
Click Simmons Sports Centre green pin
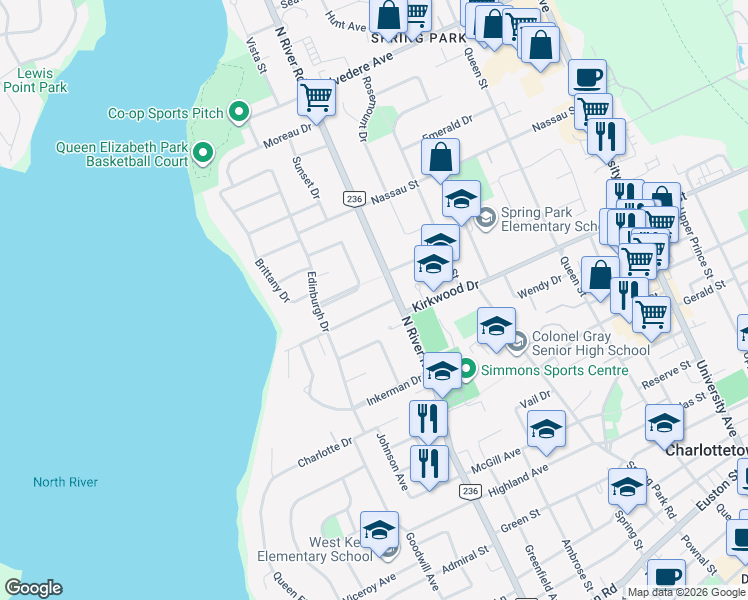467,370
